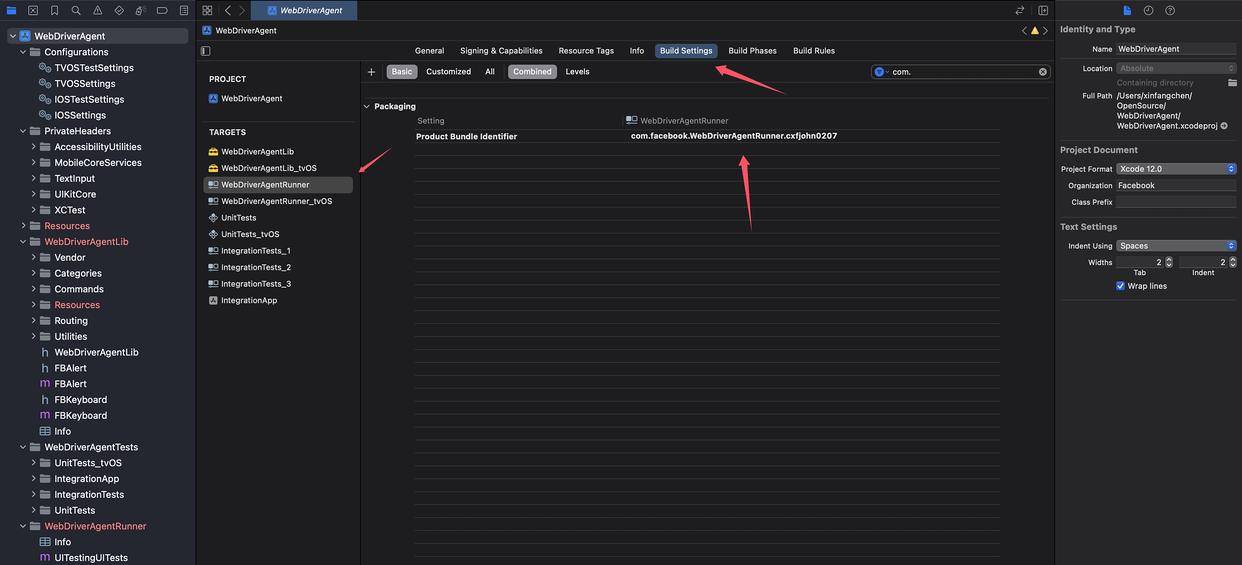Expand the Resources group under PrivateHeaders
The height and width of the screenshot is (565, 1242).
tap(23, 226)
